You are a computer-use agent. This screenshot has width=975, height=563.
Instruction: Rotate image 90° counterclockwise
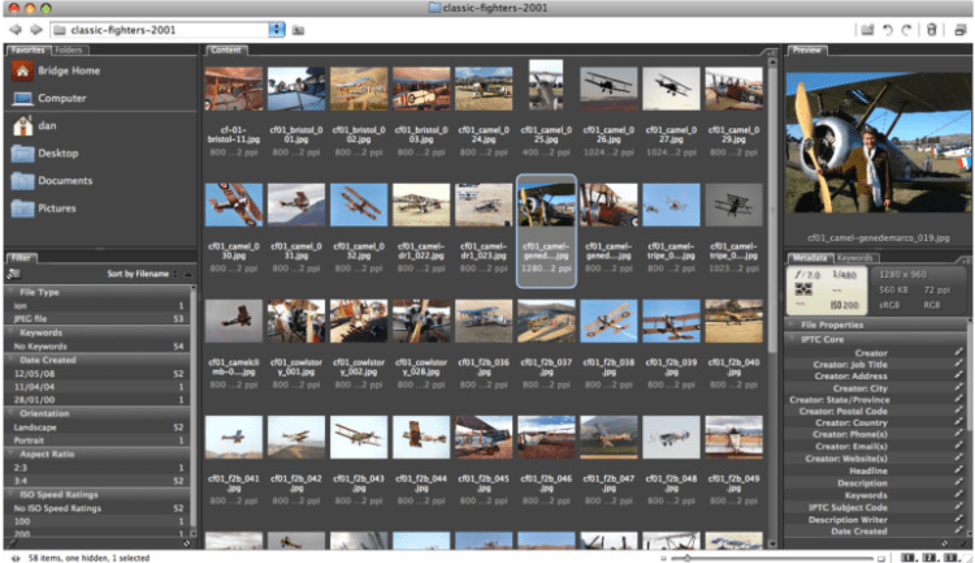[x=887, y=30]
